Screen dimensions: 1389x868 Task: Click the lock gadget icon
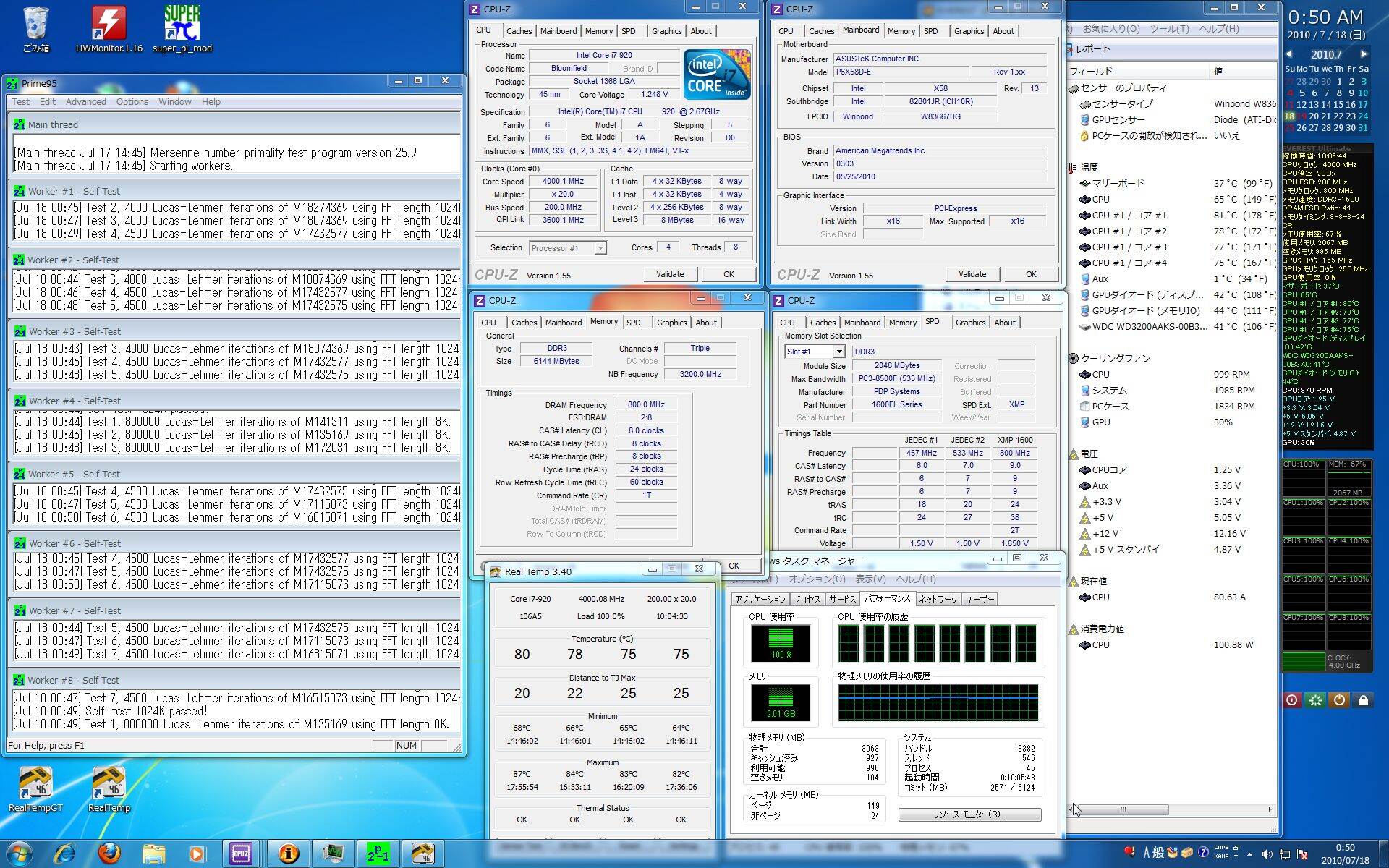[x=1363, y=700]
